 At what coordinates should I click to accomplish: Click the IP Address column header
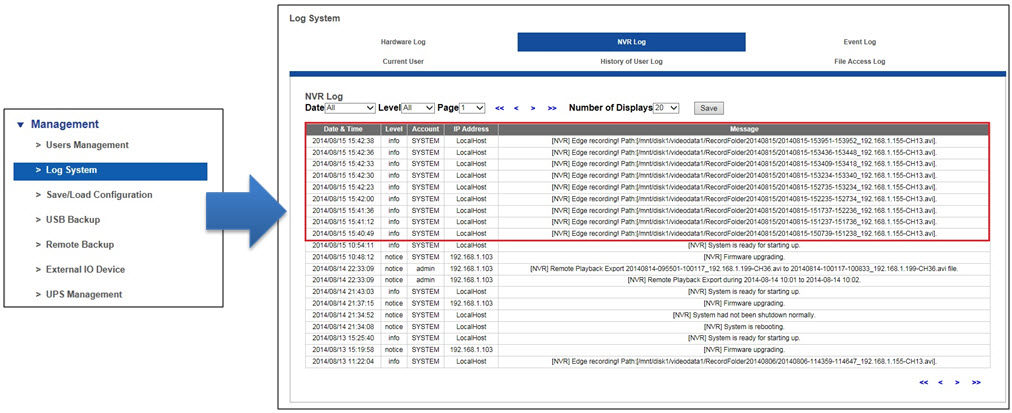[x=471, y=130]
